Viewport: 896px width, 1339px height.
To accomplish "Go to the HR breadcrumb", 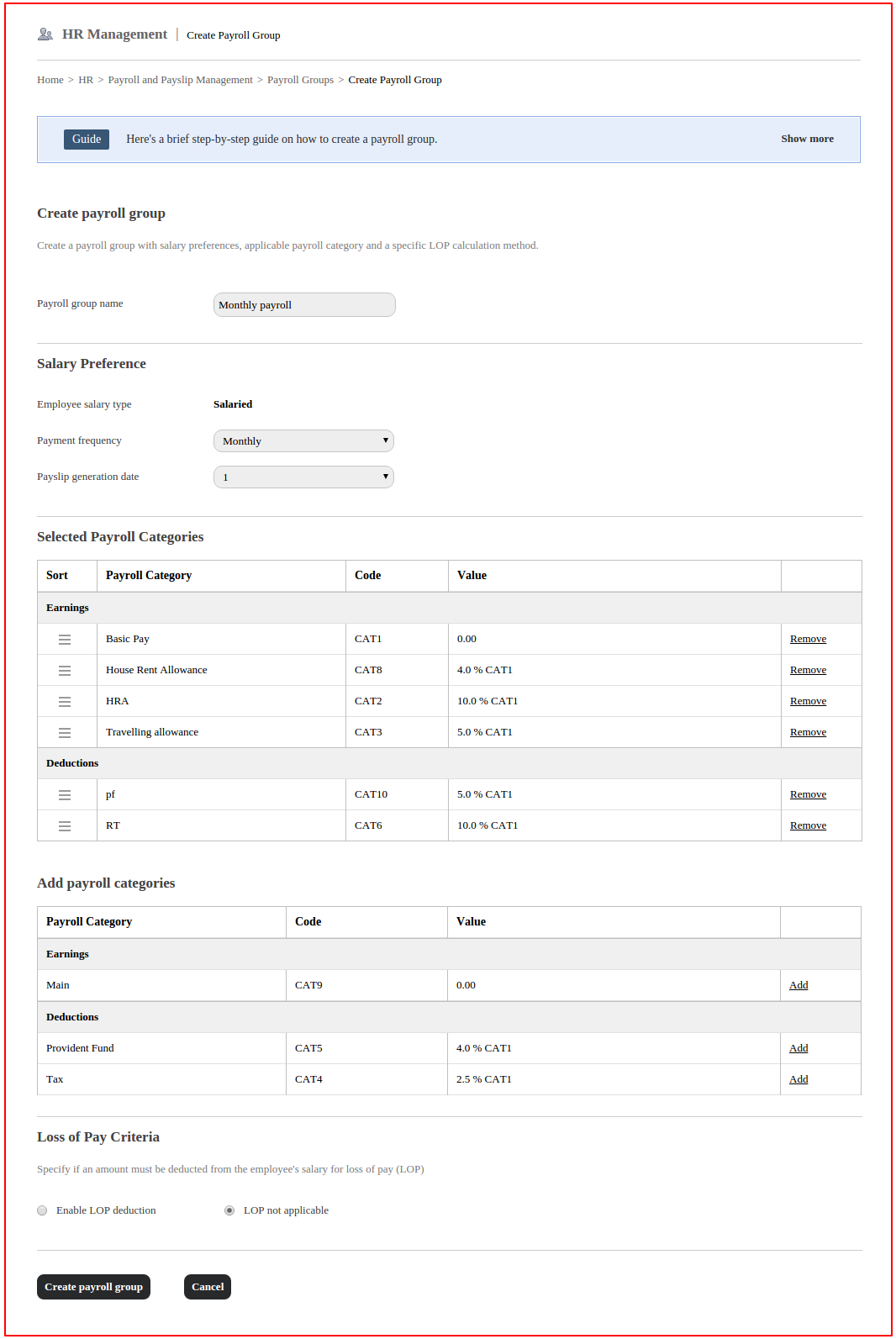I will pyautogui.click(x=86, y=80).
